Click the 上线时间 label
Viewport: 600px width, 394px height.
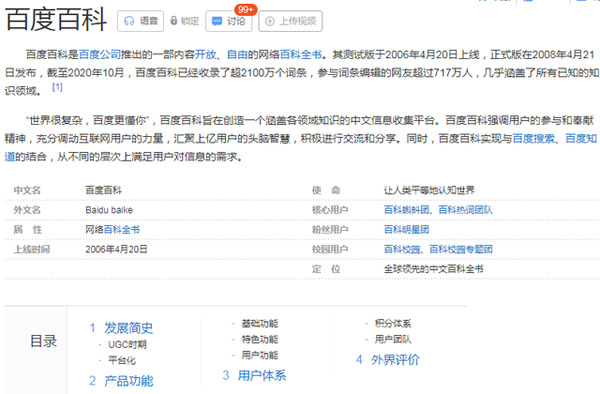pyautogui.click(x=31, y=249)
